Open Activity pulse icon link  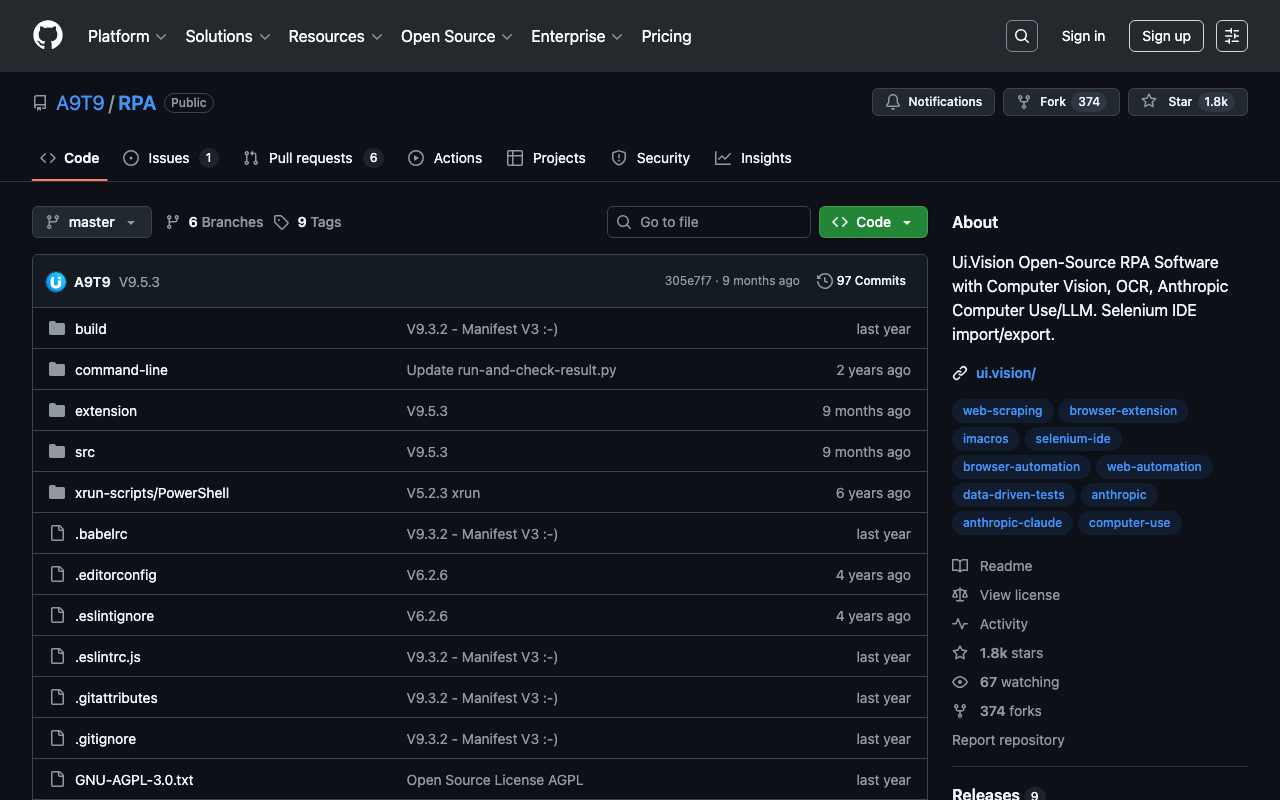coord(960,624)
